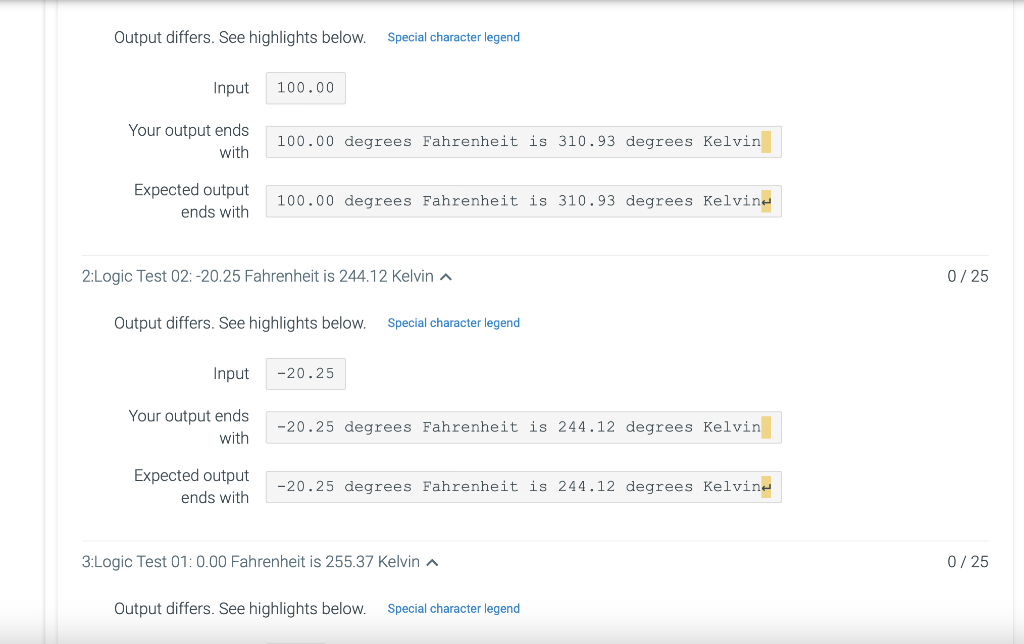
Task: Select your output box for the 100.00 test
Action: coord(523,141)
